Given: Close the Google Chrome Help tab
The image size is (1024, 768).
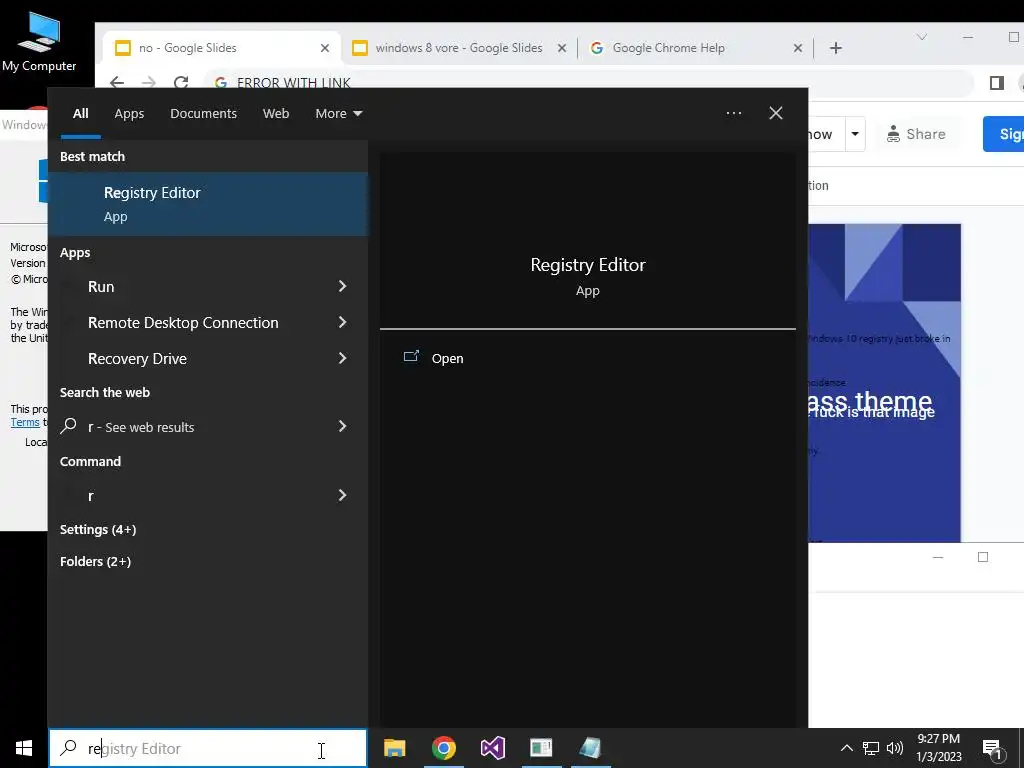Looking at the screenshot, I should (x=797, y=48).
